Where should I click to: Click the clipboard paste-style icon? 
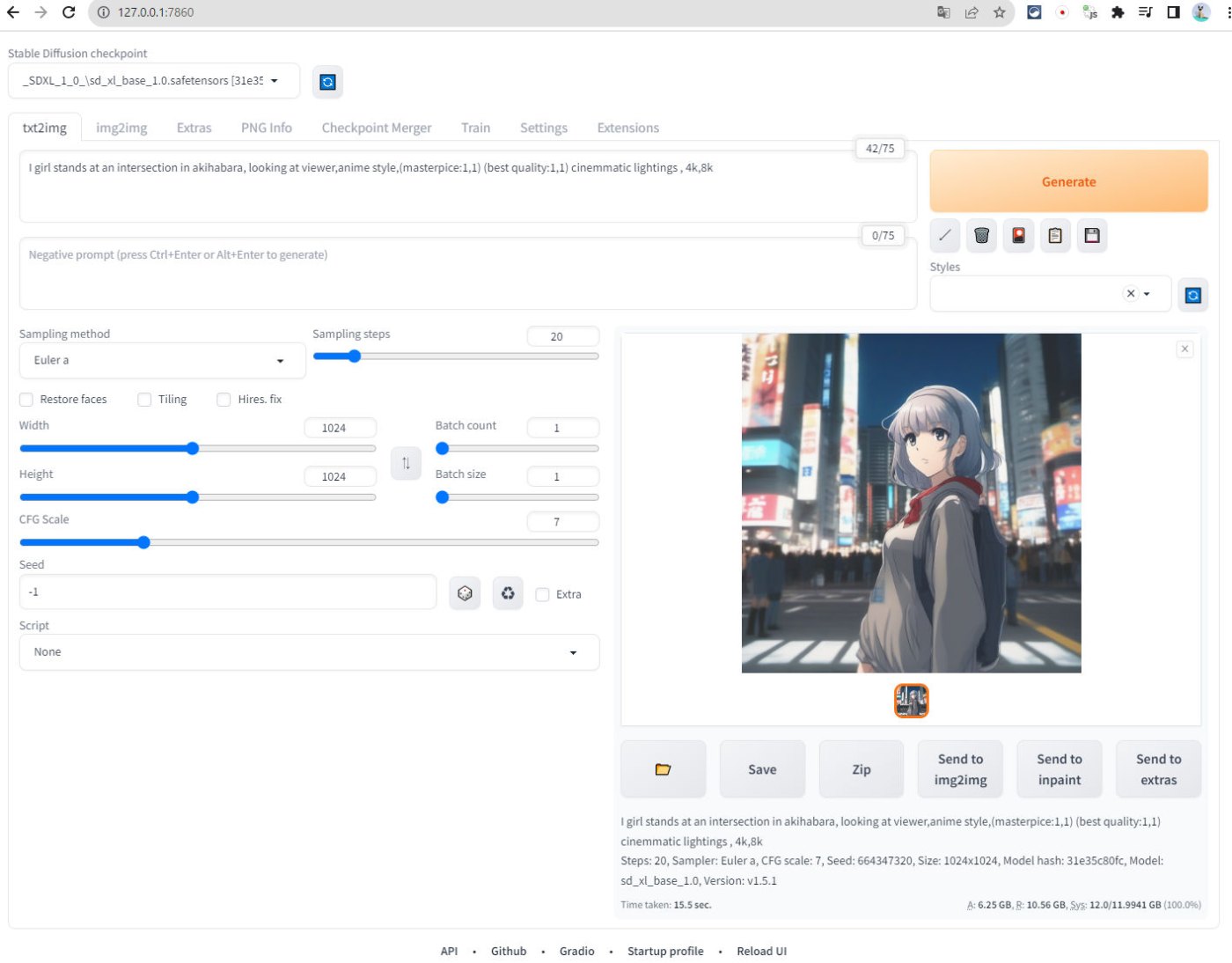pos(1055,235)
